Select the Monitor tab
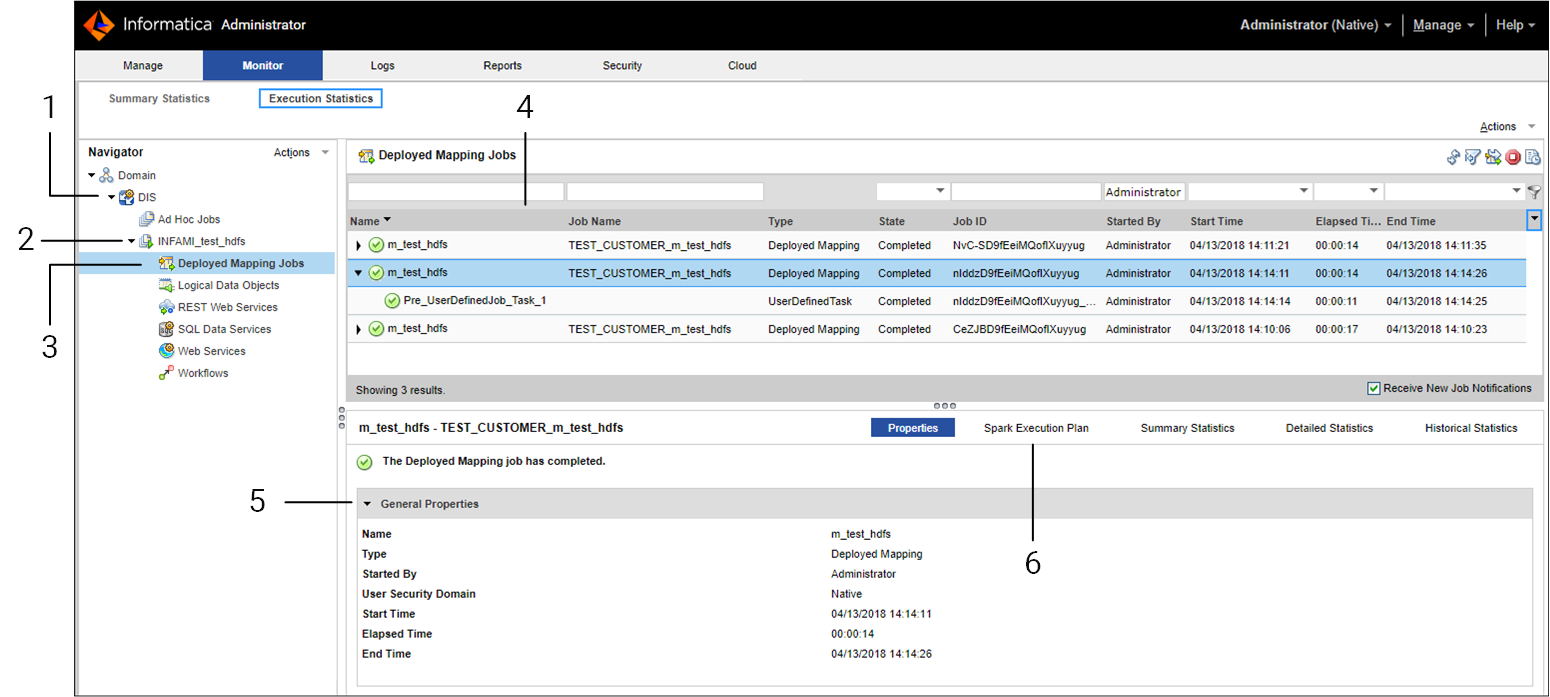This screenshot has width=1550, height=697. point(263,66)
